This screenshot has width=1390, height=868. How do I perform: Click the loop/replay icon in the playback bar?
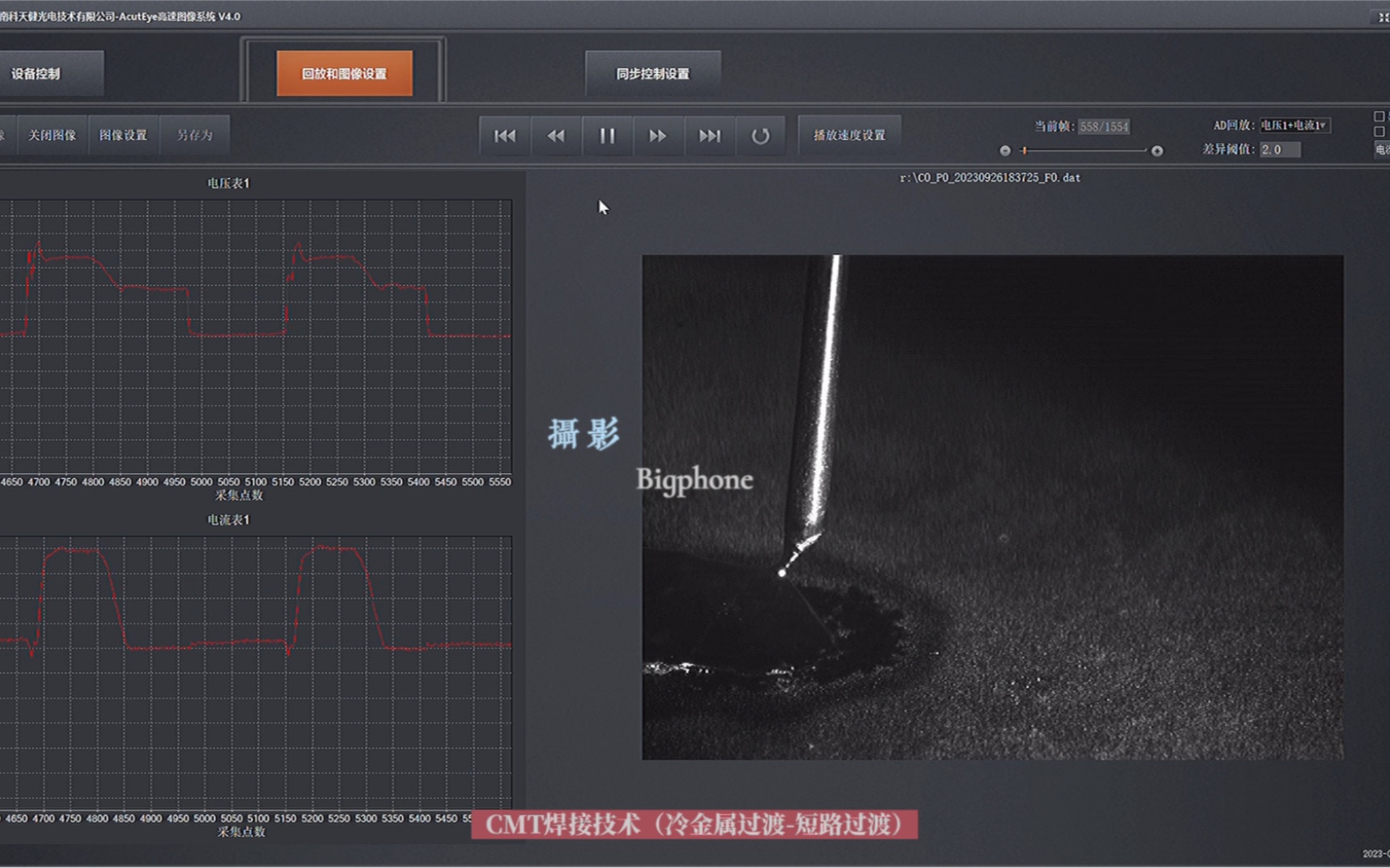tap(762, 135)
